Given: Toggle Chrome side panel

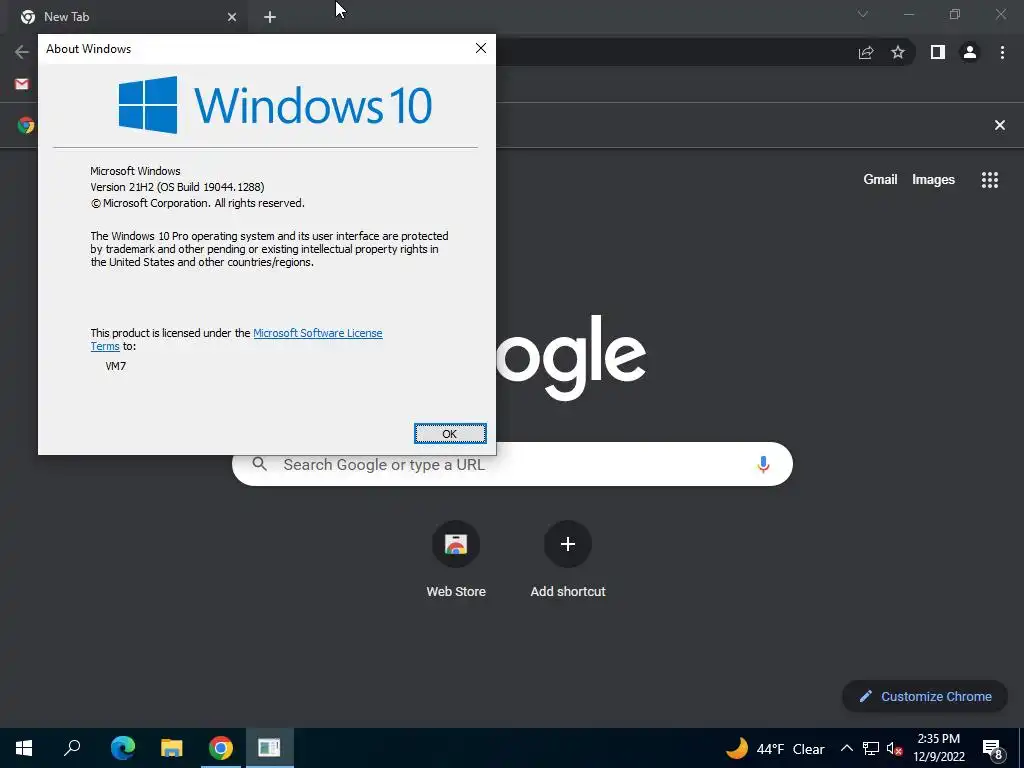Looking at the screenshot, I should [x=938, y=52].
